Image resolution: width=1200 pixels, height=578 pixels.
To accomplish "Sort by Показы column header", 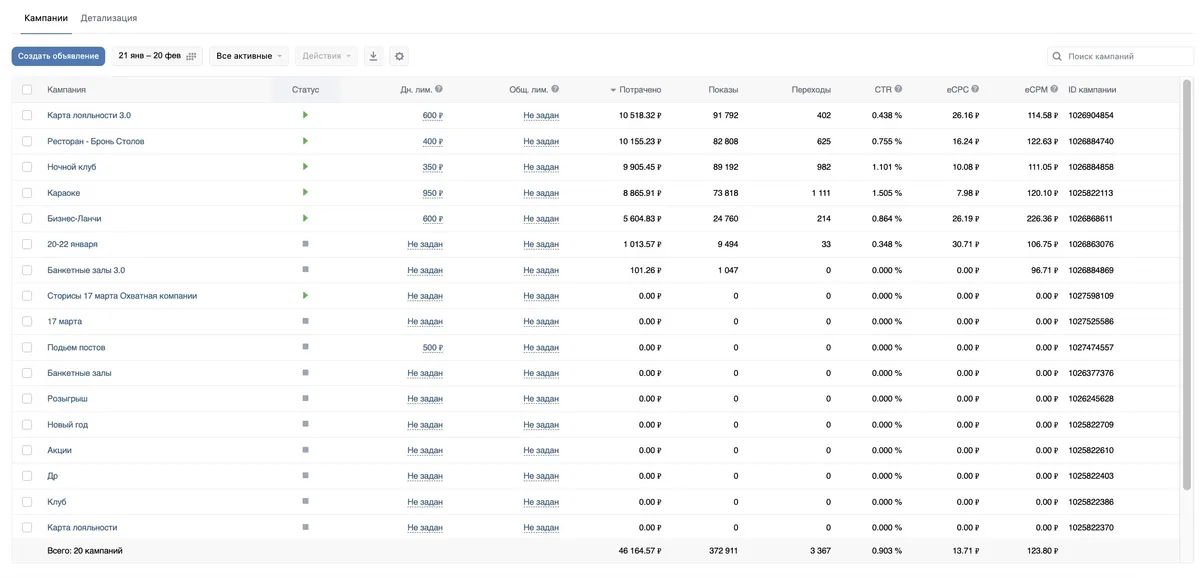I will [x=724, y=90].
